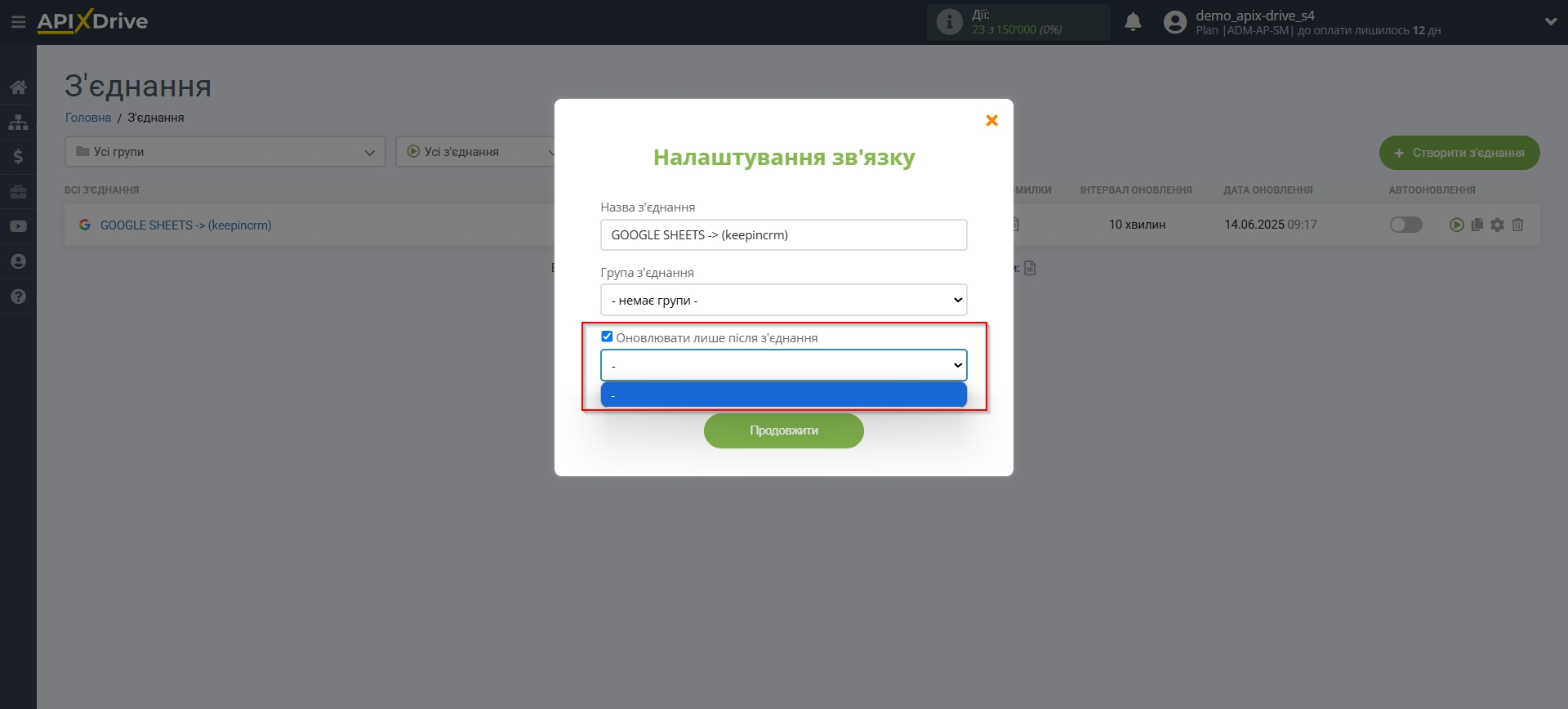
Task: Open the connection group dropdown
Action: click(x=784, y=301)
